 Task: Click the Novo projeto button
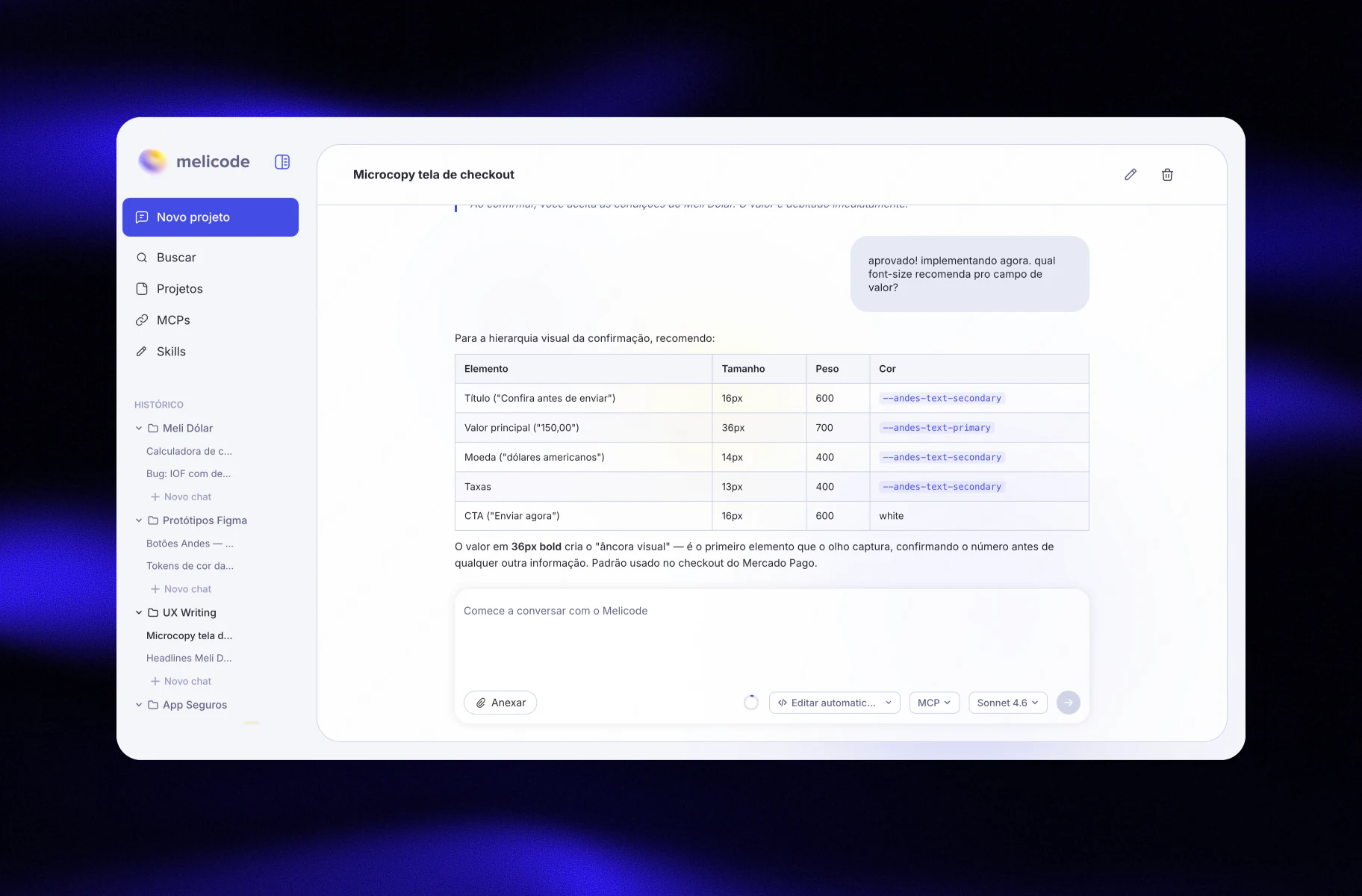[x=211, y=217]
